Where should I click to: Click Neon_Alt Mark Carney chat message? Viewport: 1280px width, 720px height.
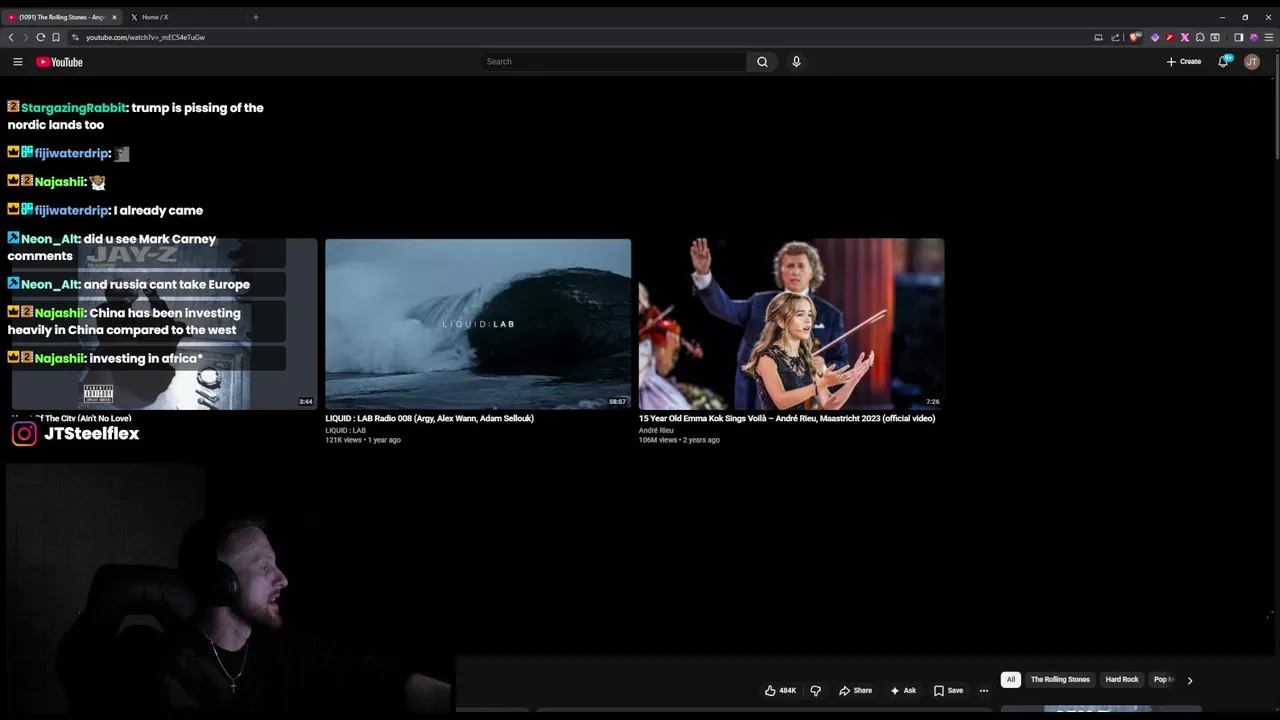pos(112,247)
